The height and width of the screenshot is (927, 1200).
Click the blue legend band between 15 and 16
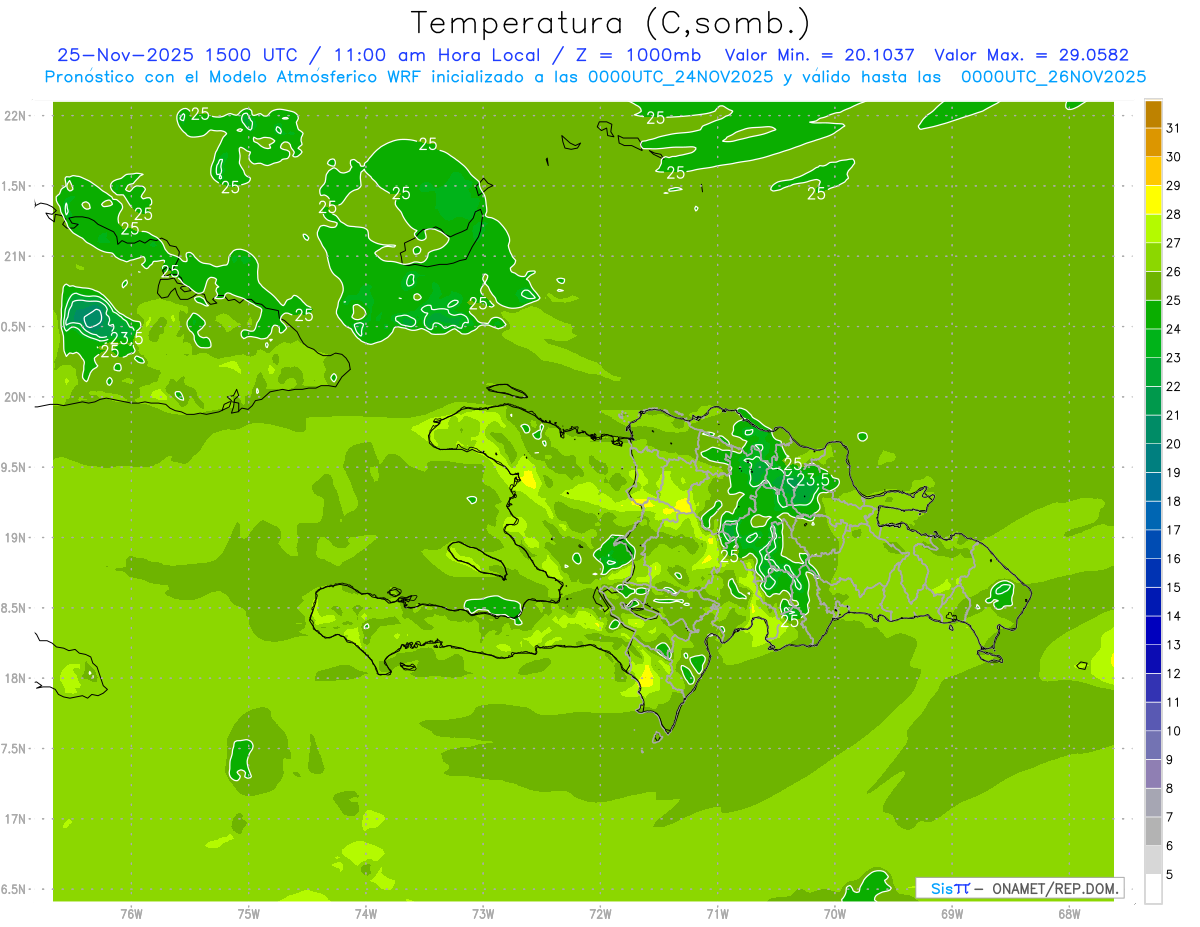tap(1153, 573)
